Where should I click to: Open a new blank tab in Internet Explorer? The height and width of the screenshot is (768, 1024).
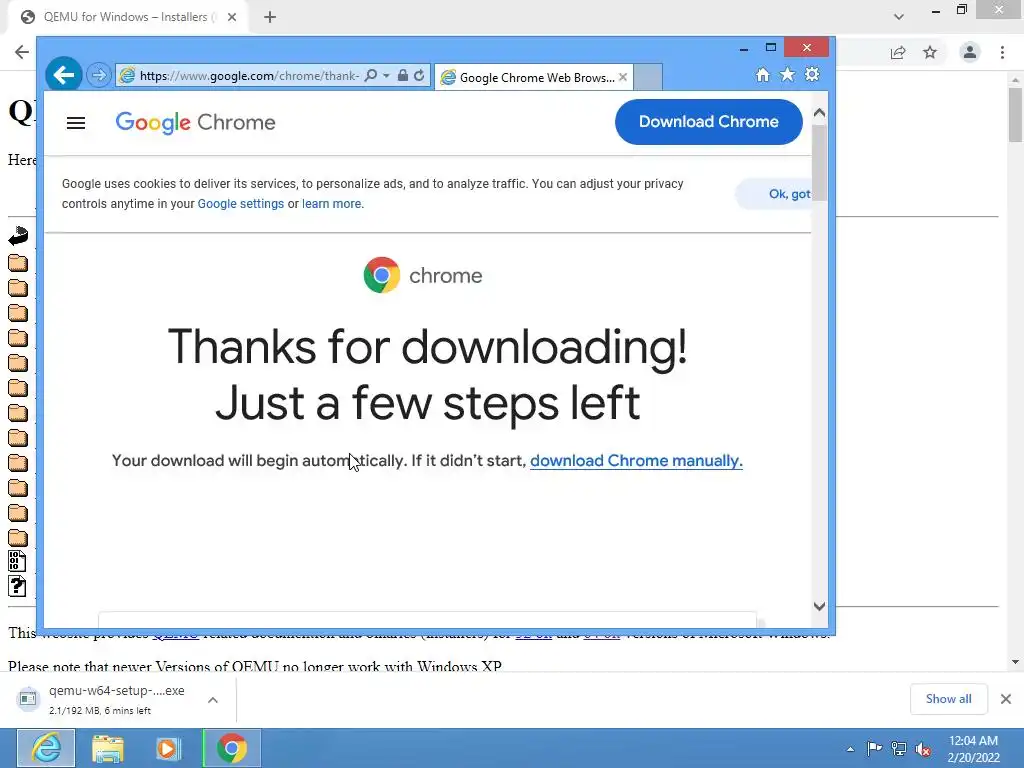pos(648,77)
